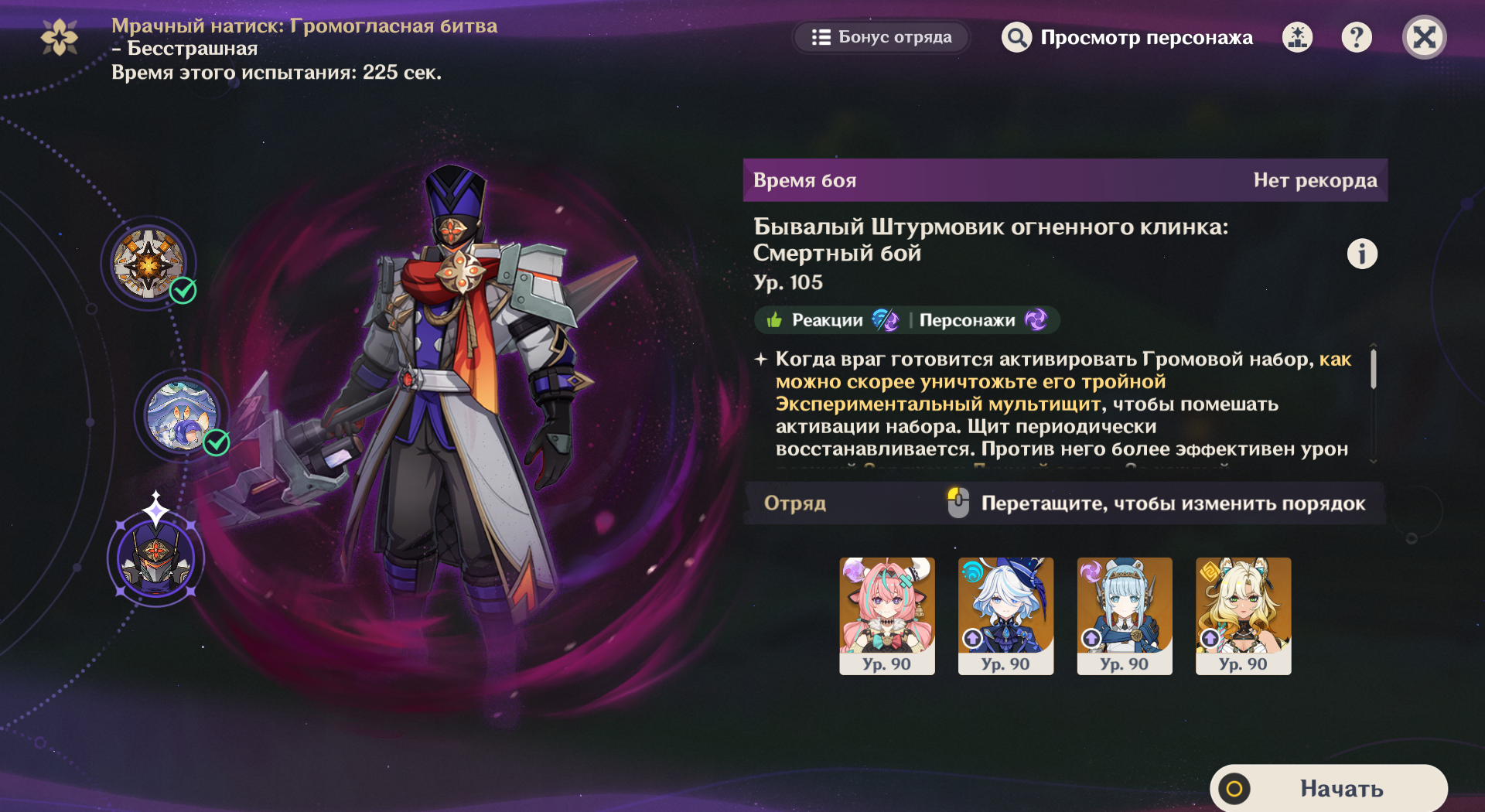Click the Начать button
Viewport: 1485px width, 812px height.
[1329, 788]
